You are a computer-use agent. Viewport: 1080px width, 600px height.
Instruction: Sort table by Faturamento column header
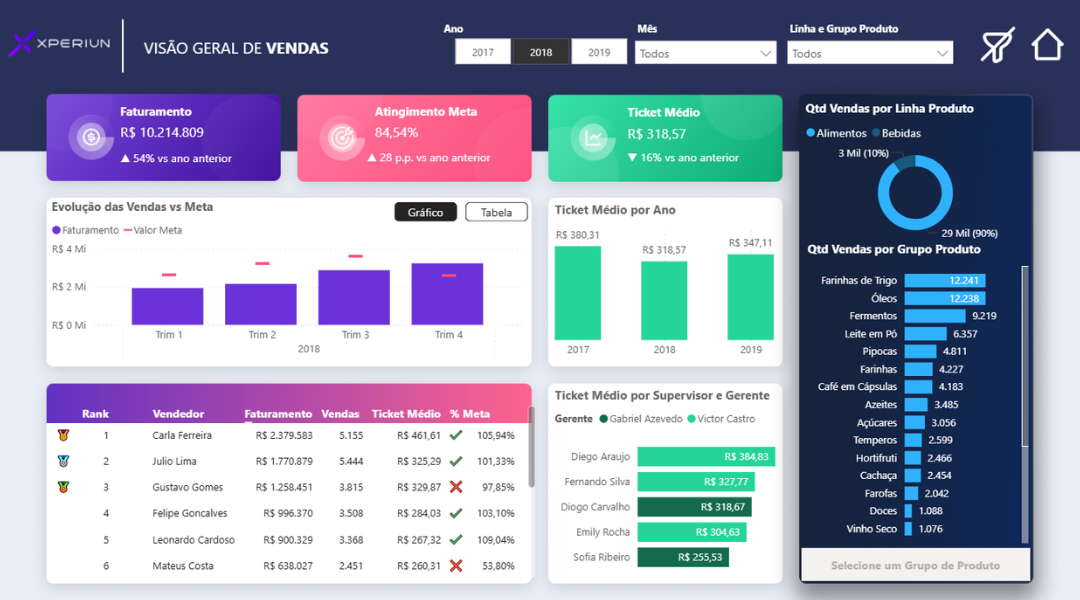coord(278,414)
